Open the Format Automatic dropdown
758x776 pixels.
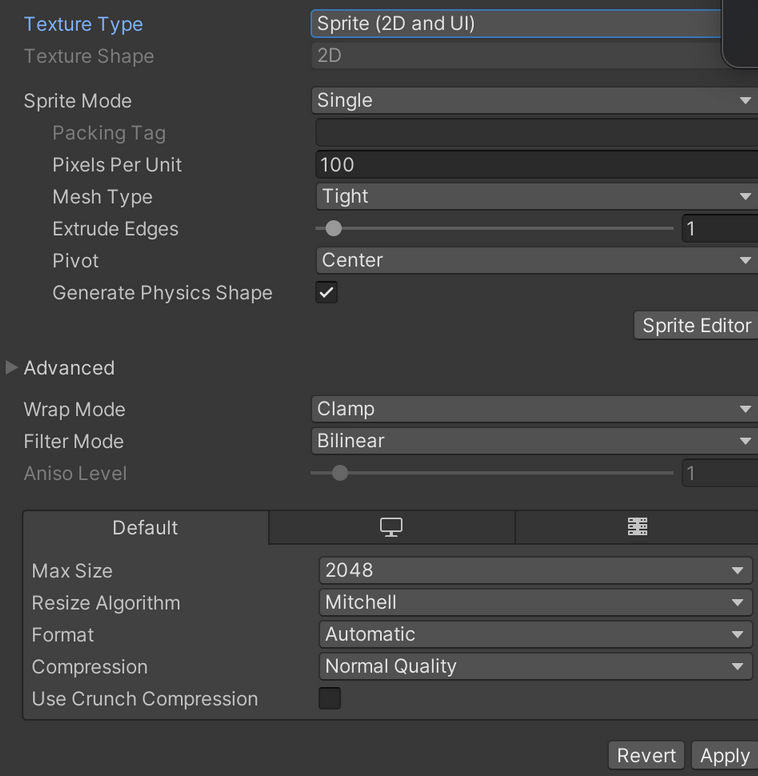pyautogui.click(x=536, y=634)
